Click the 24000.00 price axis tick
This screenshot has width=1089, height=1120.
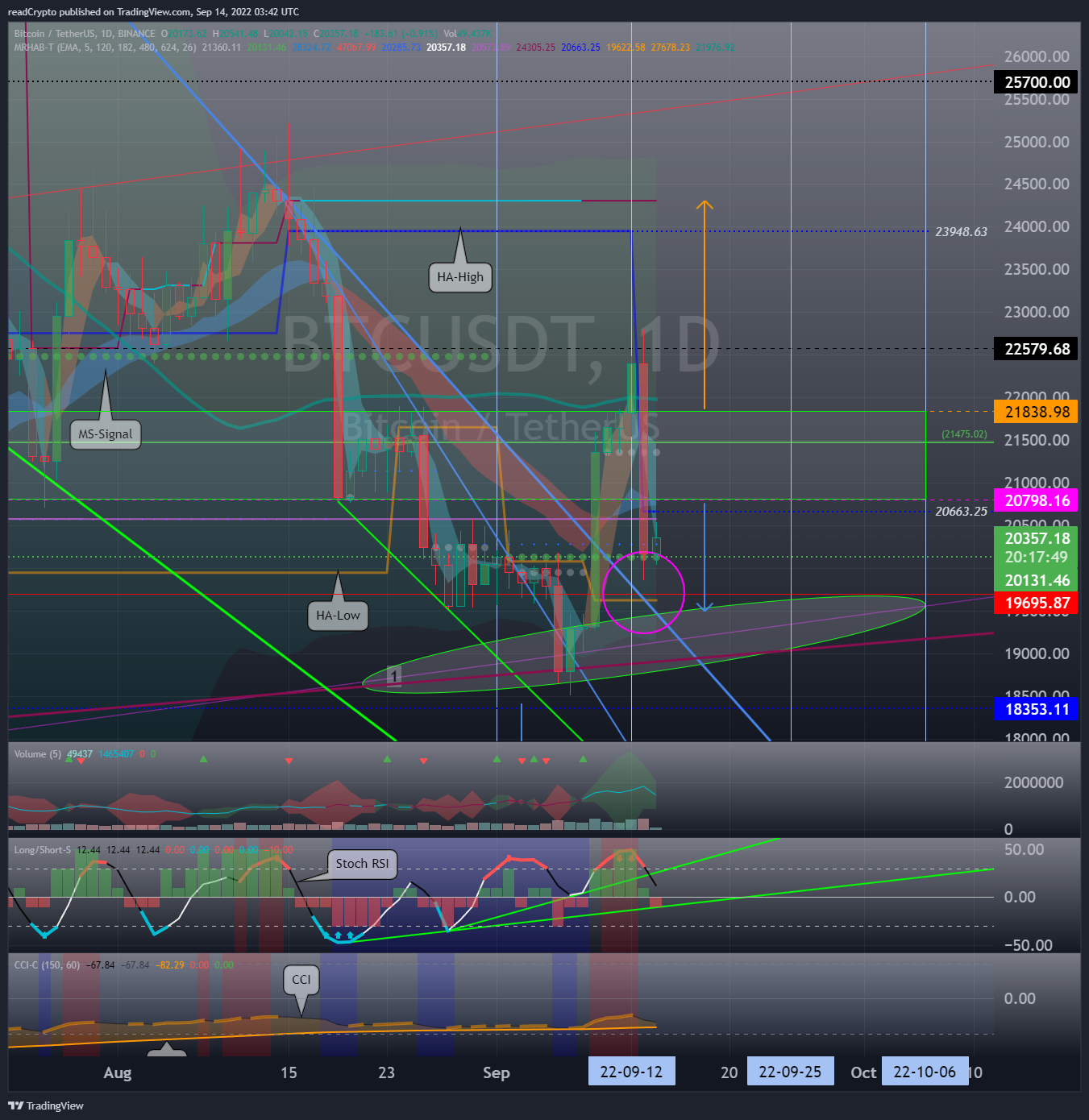click(1037, 226)
